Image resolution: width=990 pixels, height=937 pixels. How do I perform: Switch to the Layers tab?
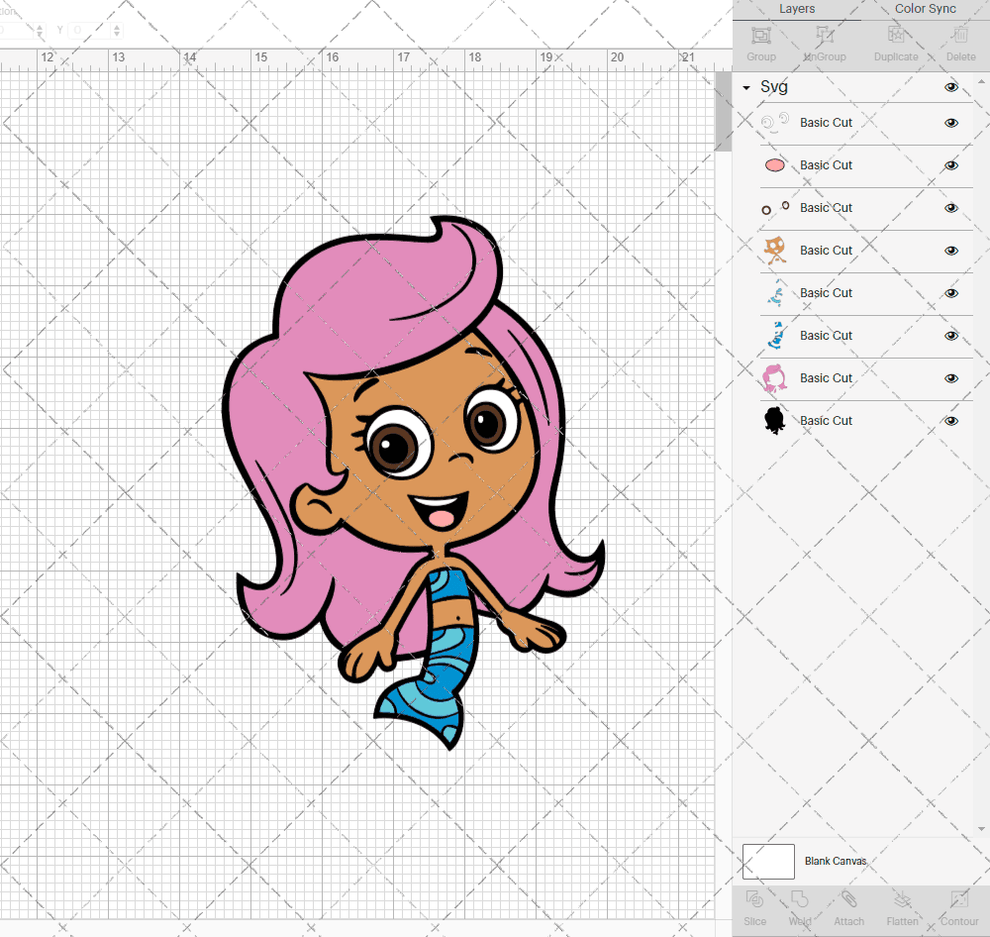tap(797, 9)
